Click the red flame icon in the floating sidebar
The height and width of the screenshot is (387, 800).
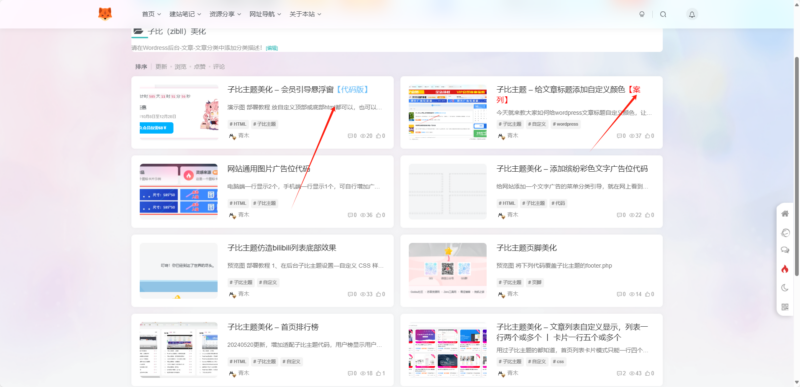click(785, 269)
